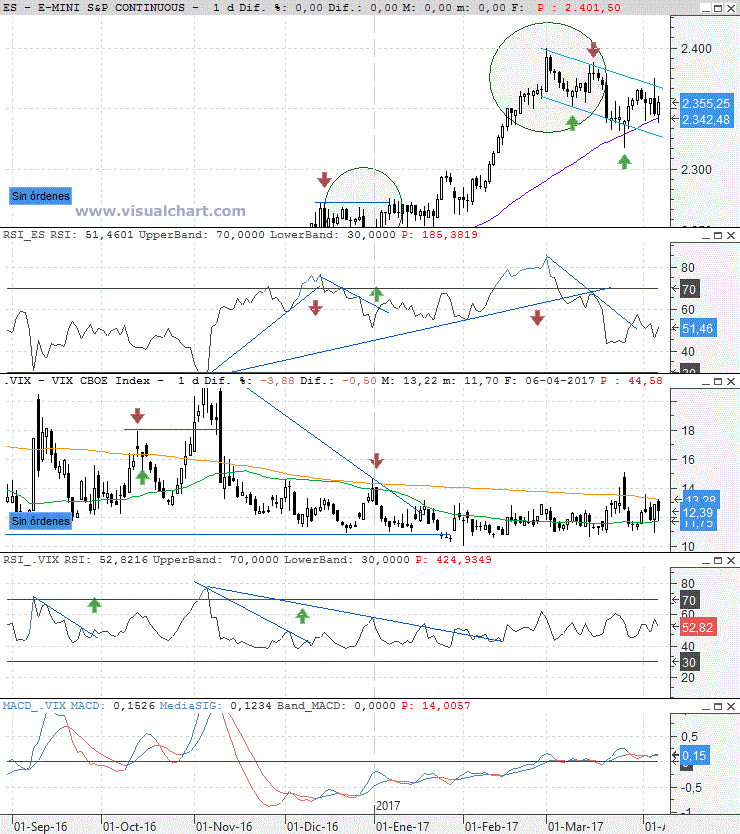The width and height of the screenshot is (740, 834).
Task: Click the 01-Nov-16 date on time axis
Action: point(224,827)
